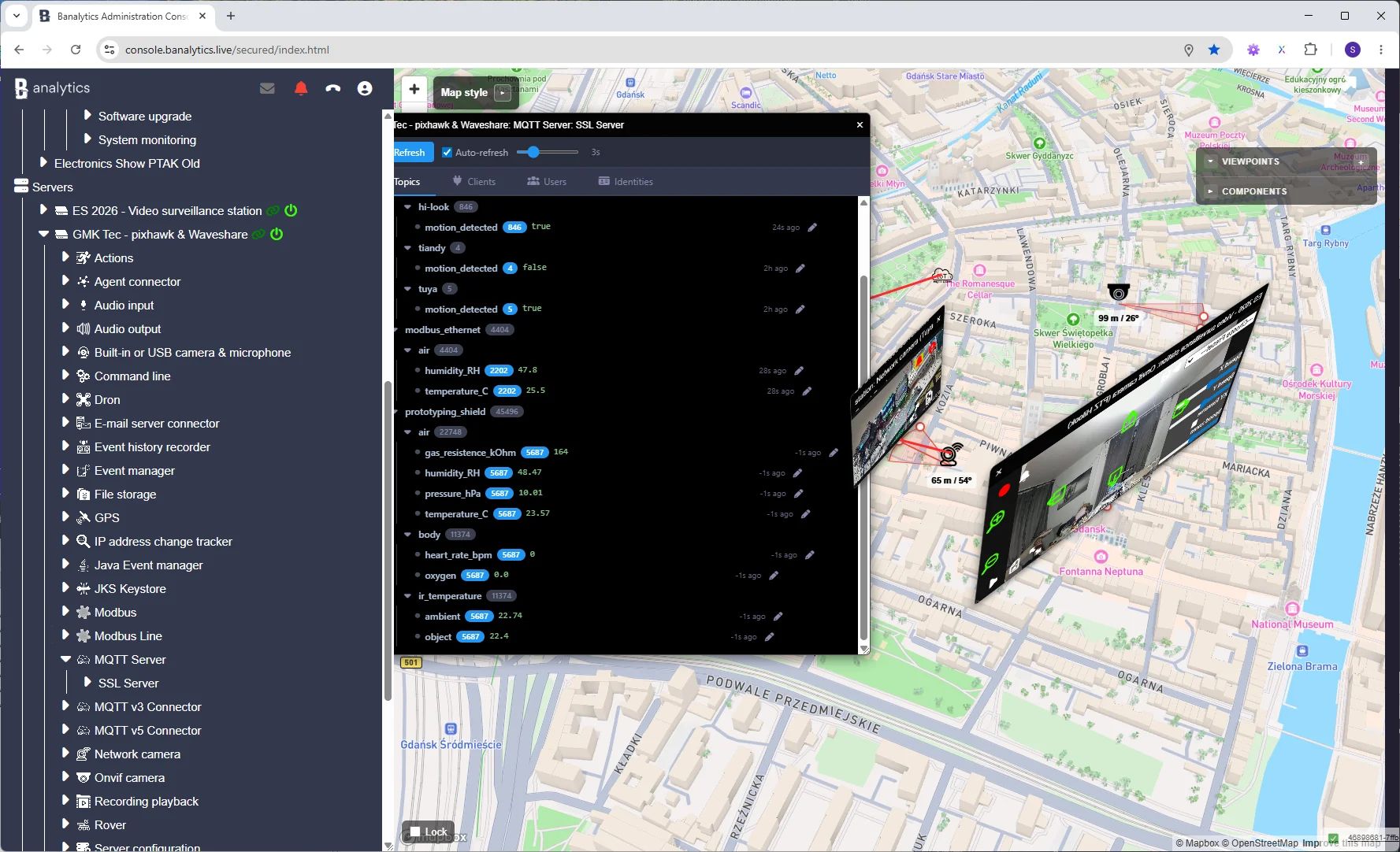This screenshot has height=852, width=1400.
Task: Switch to the Identities tab
Action: (626, 182)
